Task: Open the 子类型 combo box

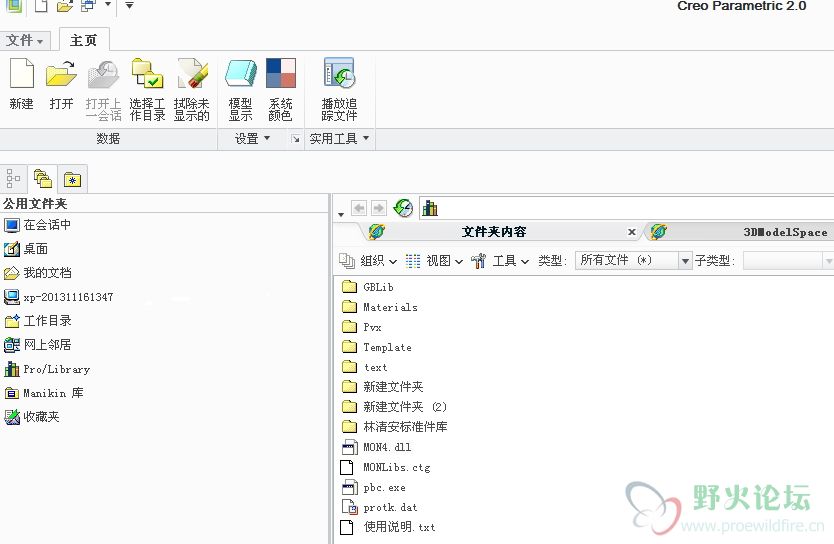Action: [x=788, y=261]
